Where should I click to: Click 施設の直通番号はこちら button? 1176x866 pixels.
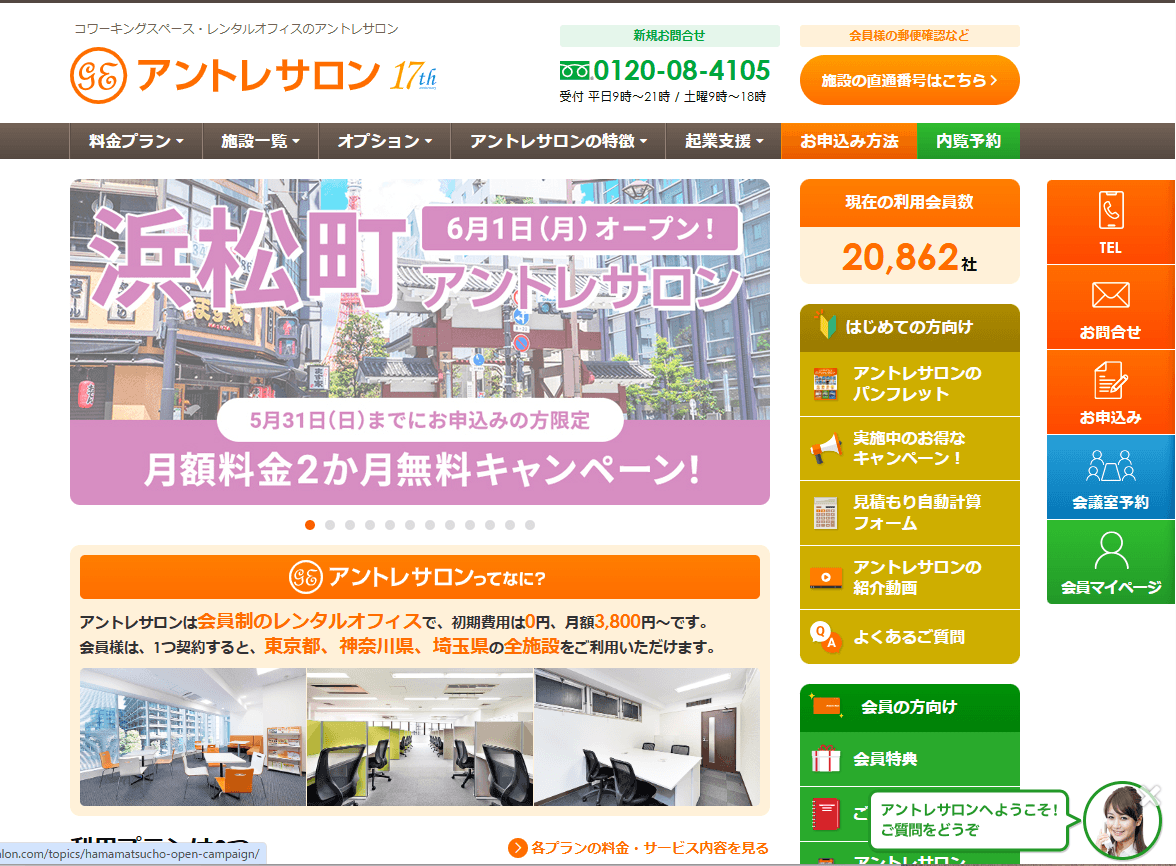[910, 80]
